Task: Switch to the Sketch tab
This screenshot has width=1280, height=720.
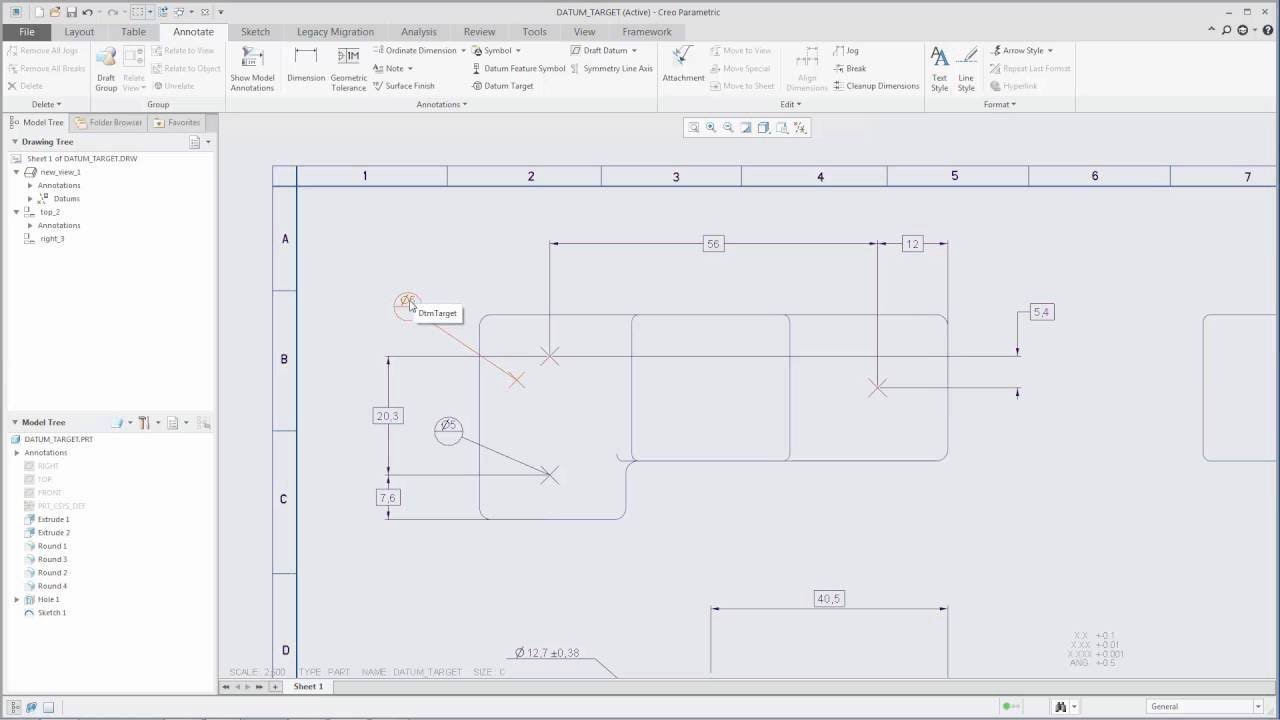Action: point(255,32)
